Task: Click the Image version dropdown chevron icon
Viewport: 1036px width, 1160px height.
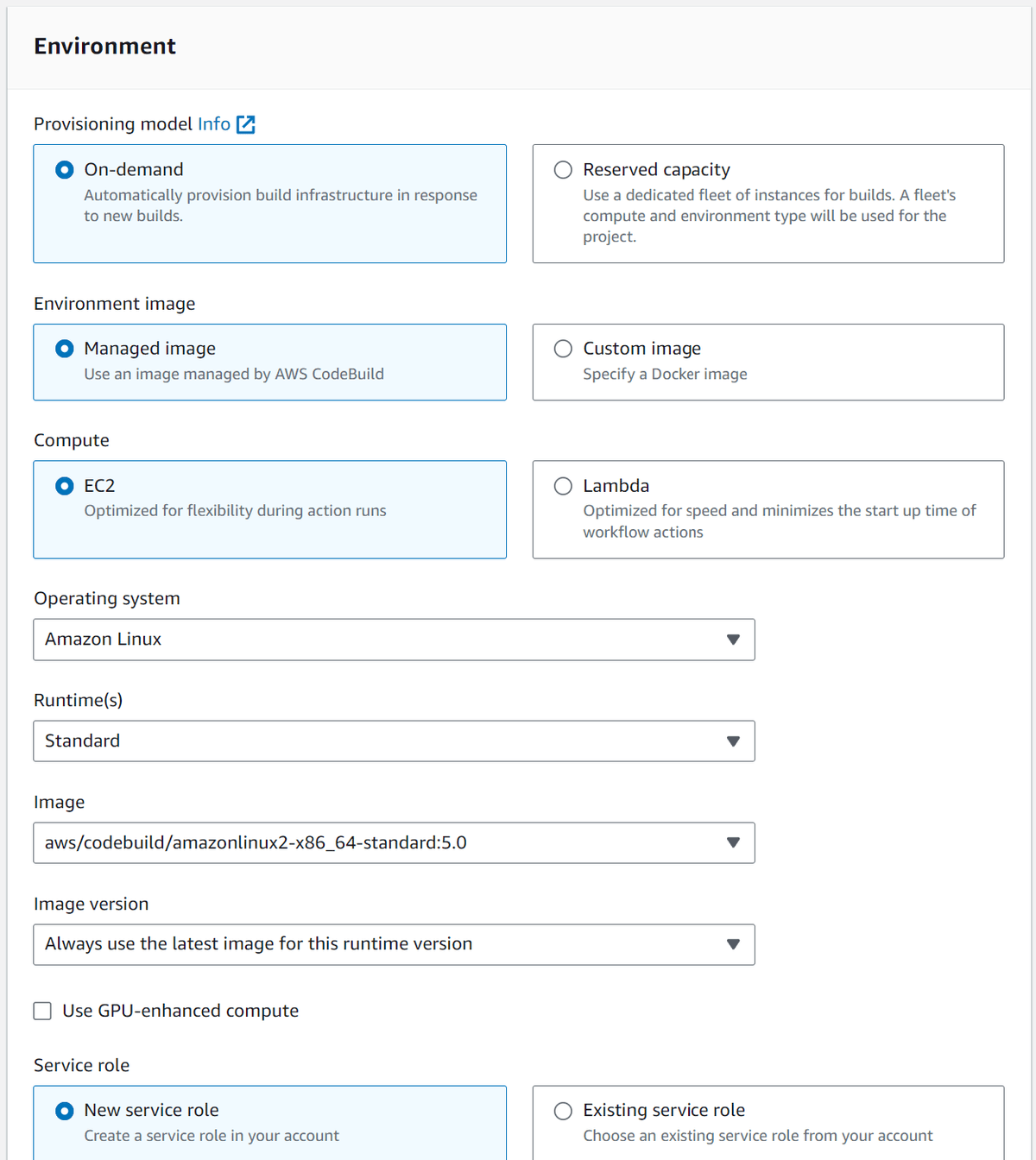Action: 733,944
